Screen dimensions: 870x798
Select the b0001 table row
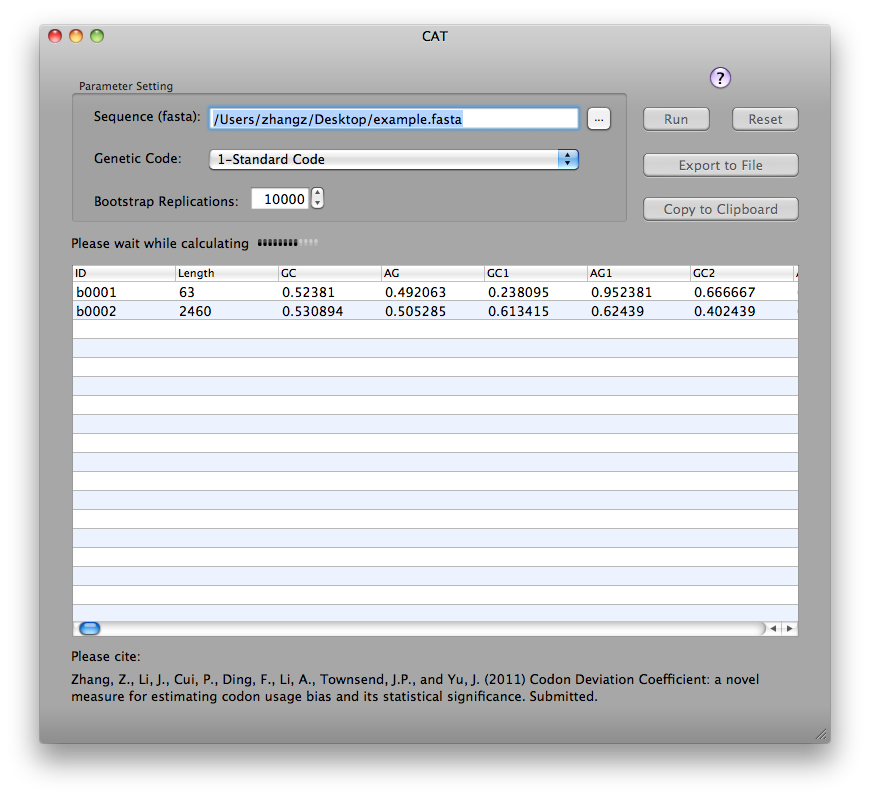pos(435,292)
